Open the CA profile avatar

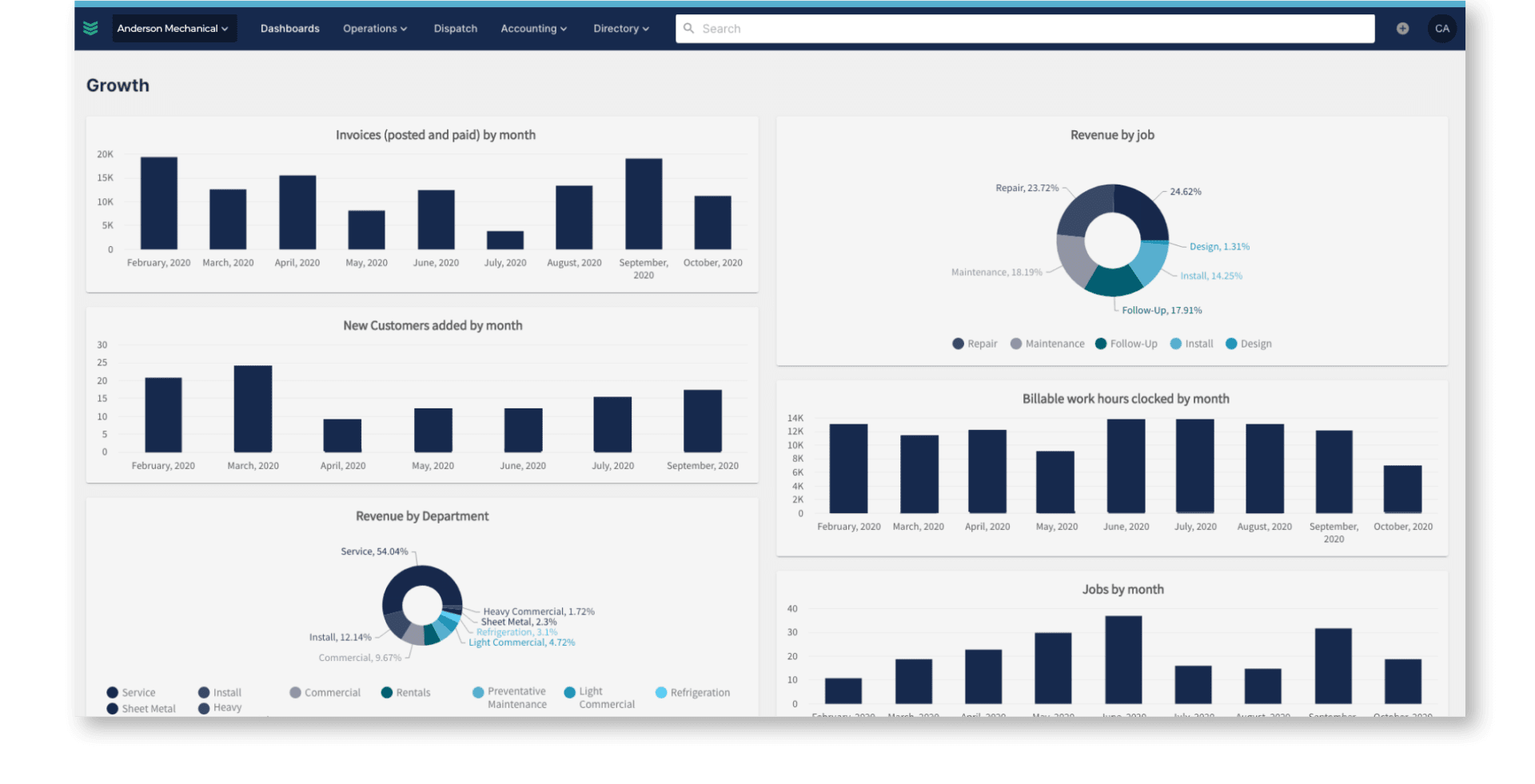pyautogui.click(x=1441, y=28)
